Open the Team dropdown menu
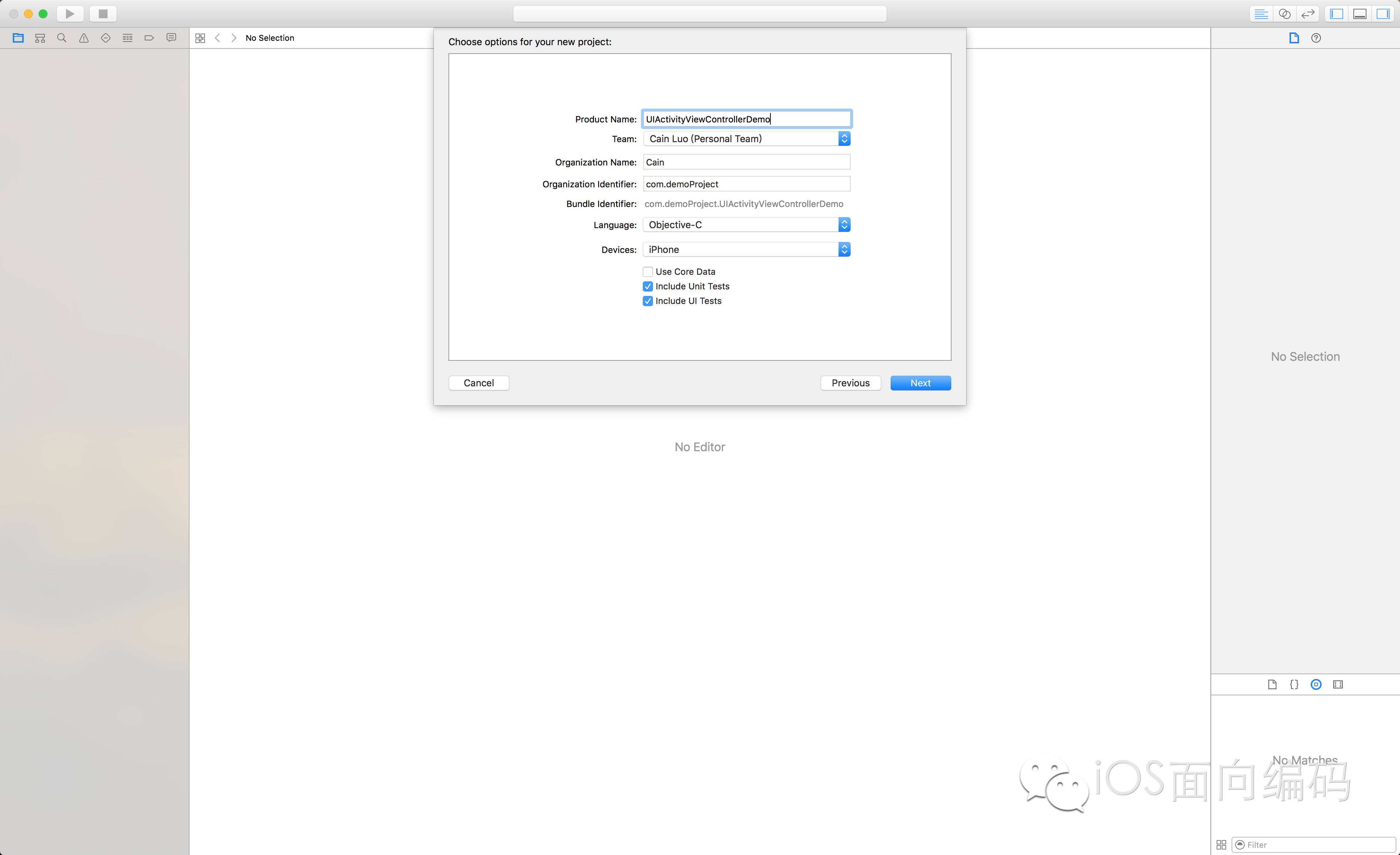 [746, 138]
